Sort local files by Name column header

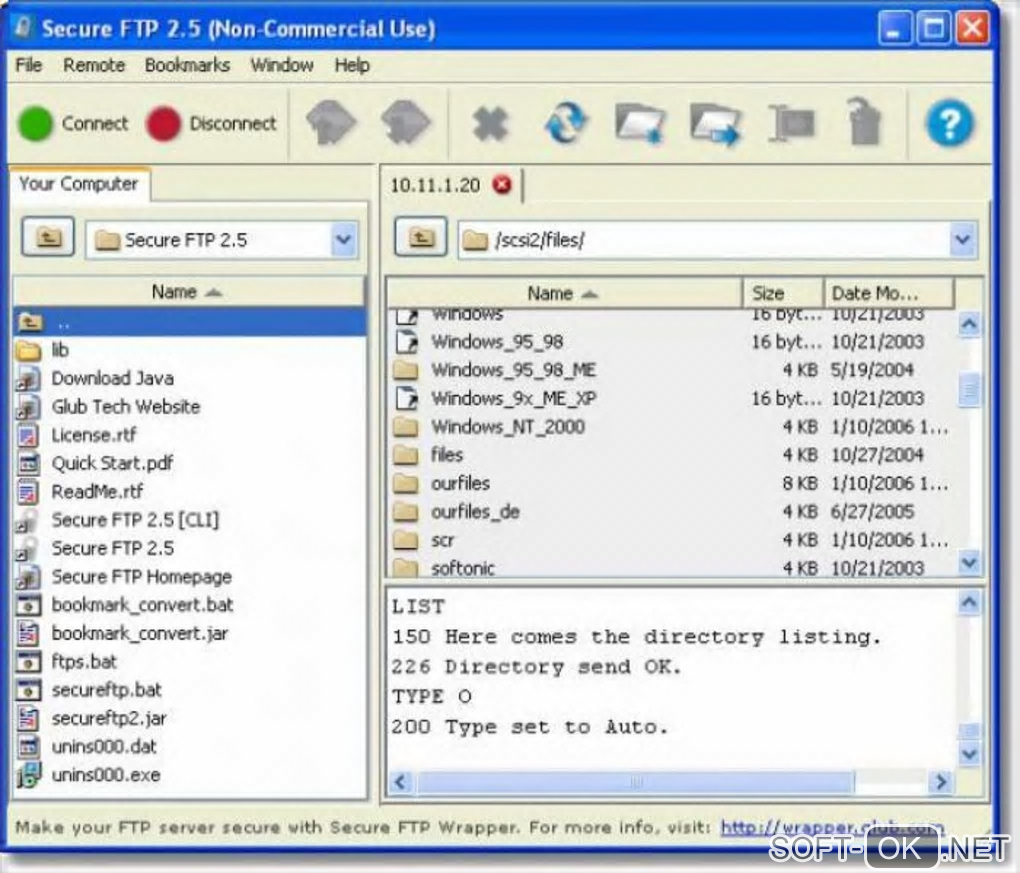[x=189, y=292]
